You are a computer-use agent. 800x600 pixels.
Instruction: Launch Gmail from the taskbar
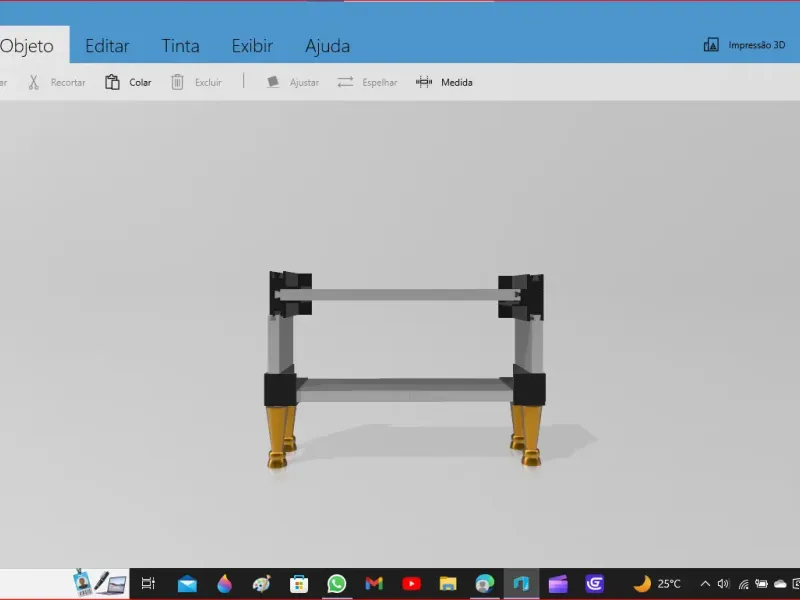tap(374, 583)
